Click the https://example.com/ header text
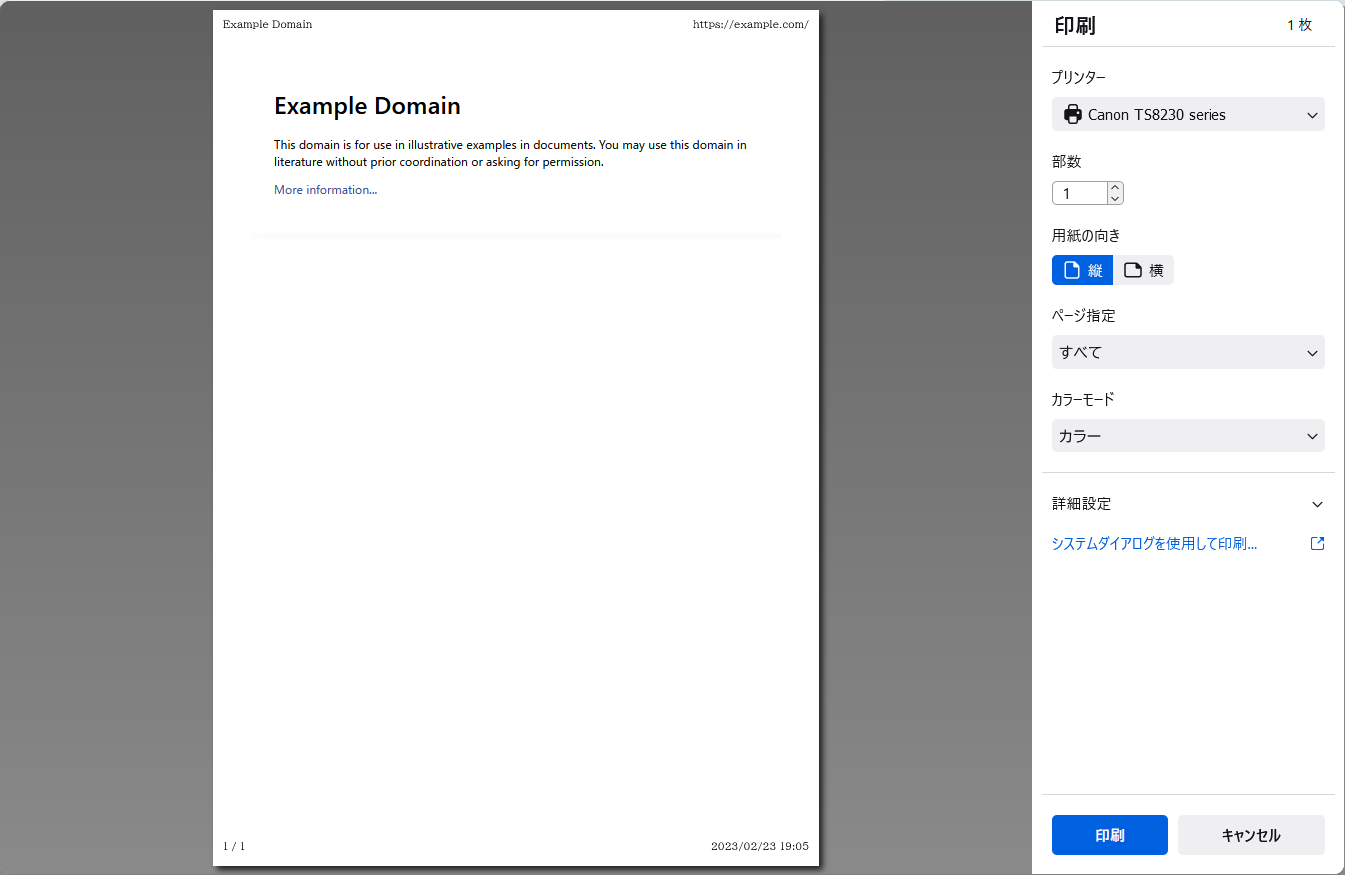 coord(751,24)
